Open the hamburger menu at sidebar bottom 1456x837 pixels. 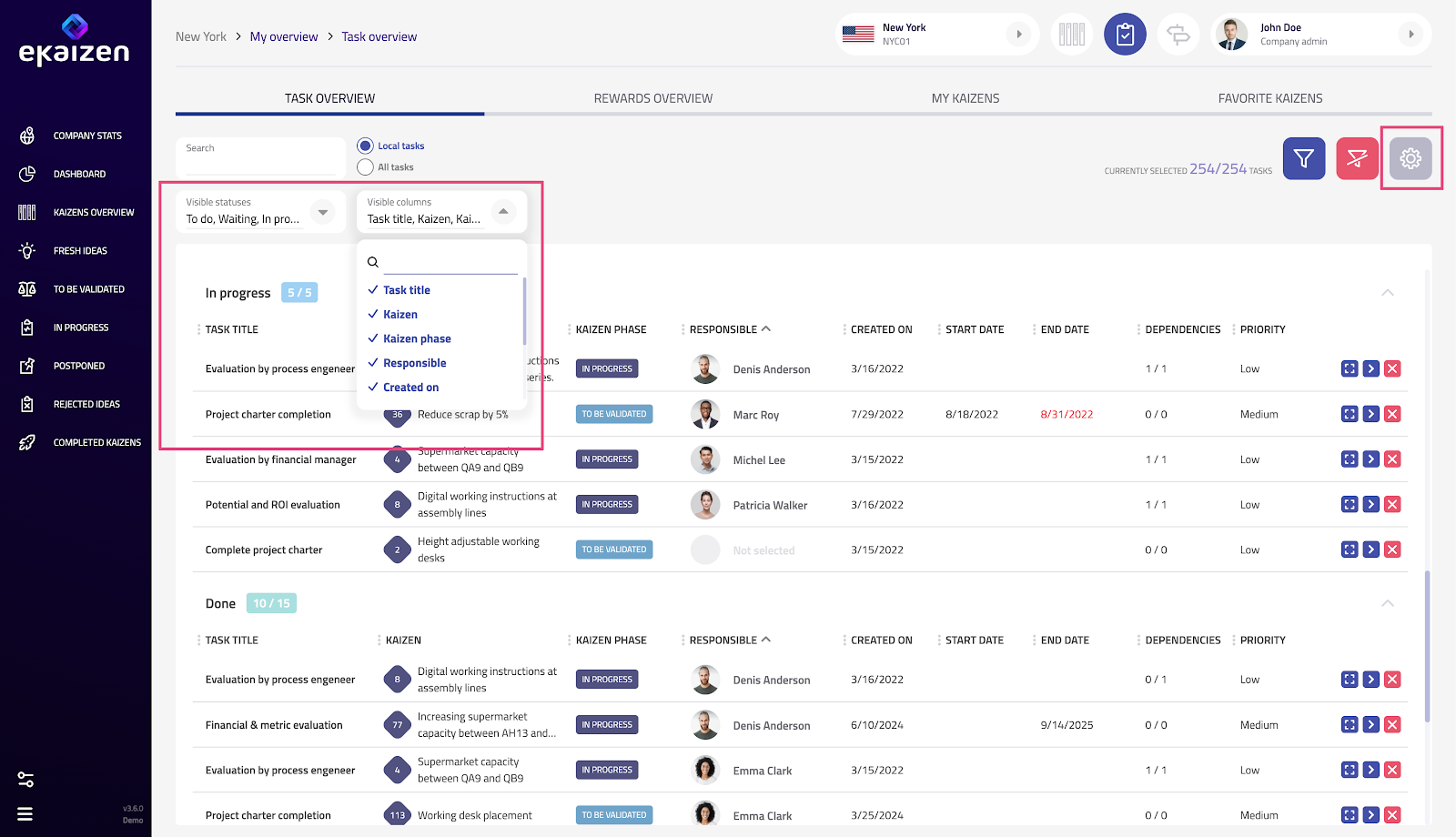25,814
